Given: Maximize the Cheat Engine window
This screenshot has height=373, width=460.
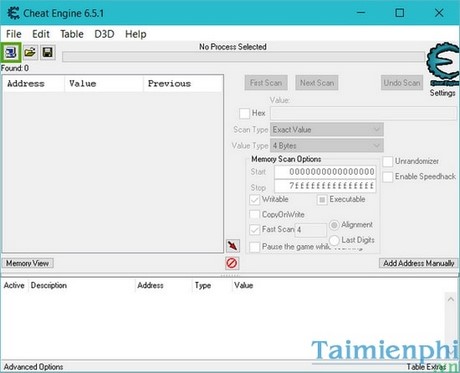Looking at the screenshot, I should [x=400, y=13].
